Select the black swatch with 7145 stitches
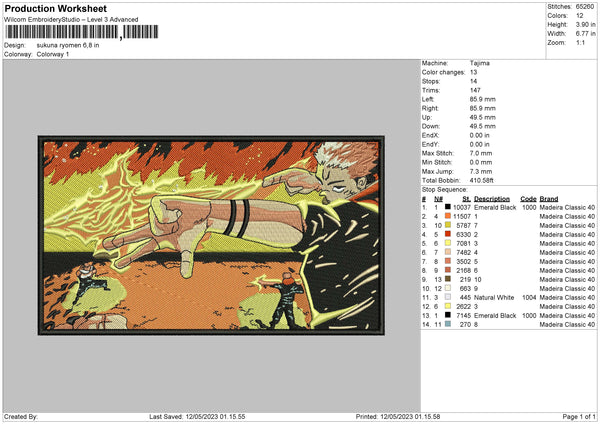Viewport: 600px width, 424px height. (x=447, y=315)
